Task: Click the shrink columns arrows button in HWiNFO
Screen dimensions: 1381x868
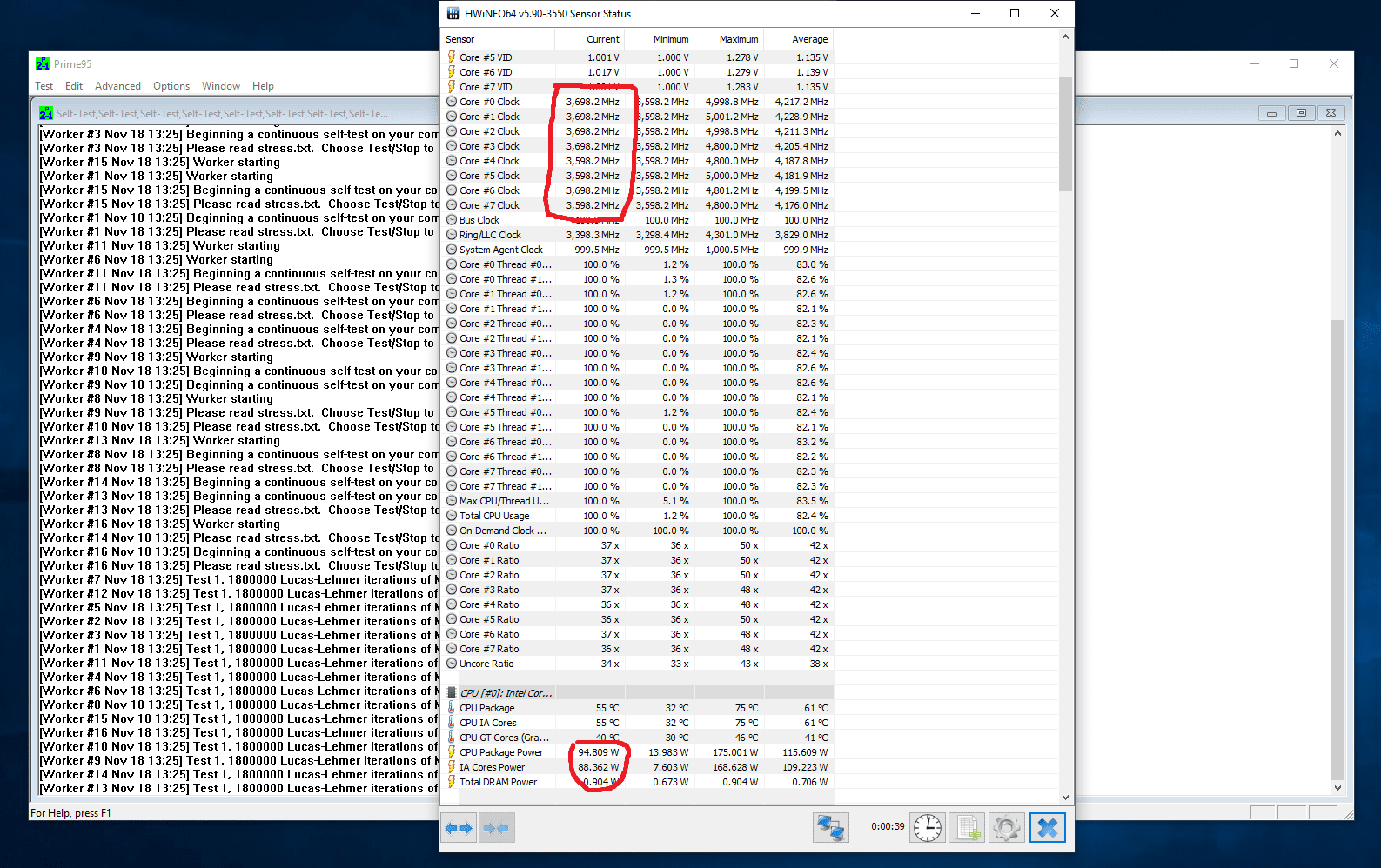Action: click(496, 828)
